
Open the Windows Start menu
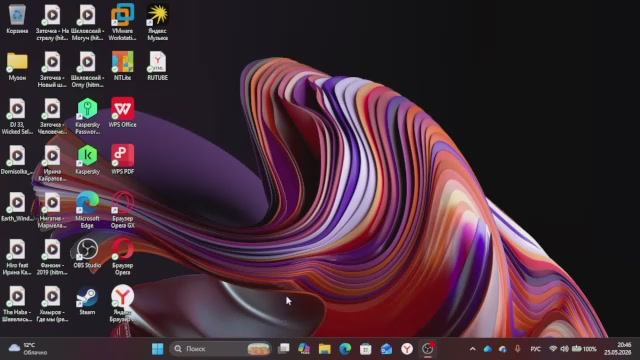coord(158,349)
